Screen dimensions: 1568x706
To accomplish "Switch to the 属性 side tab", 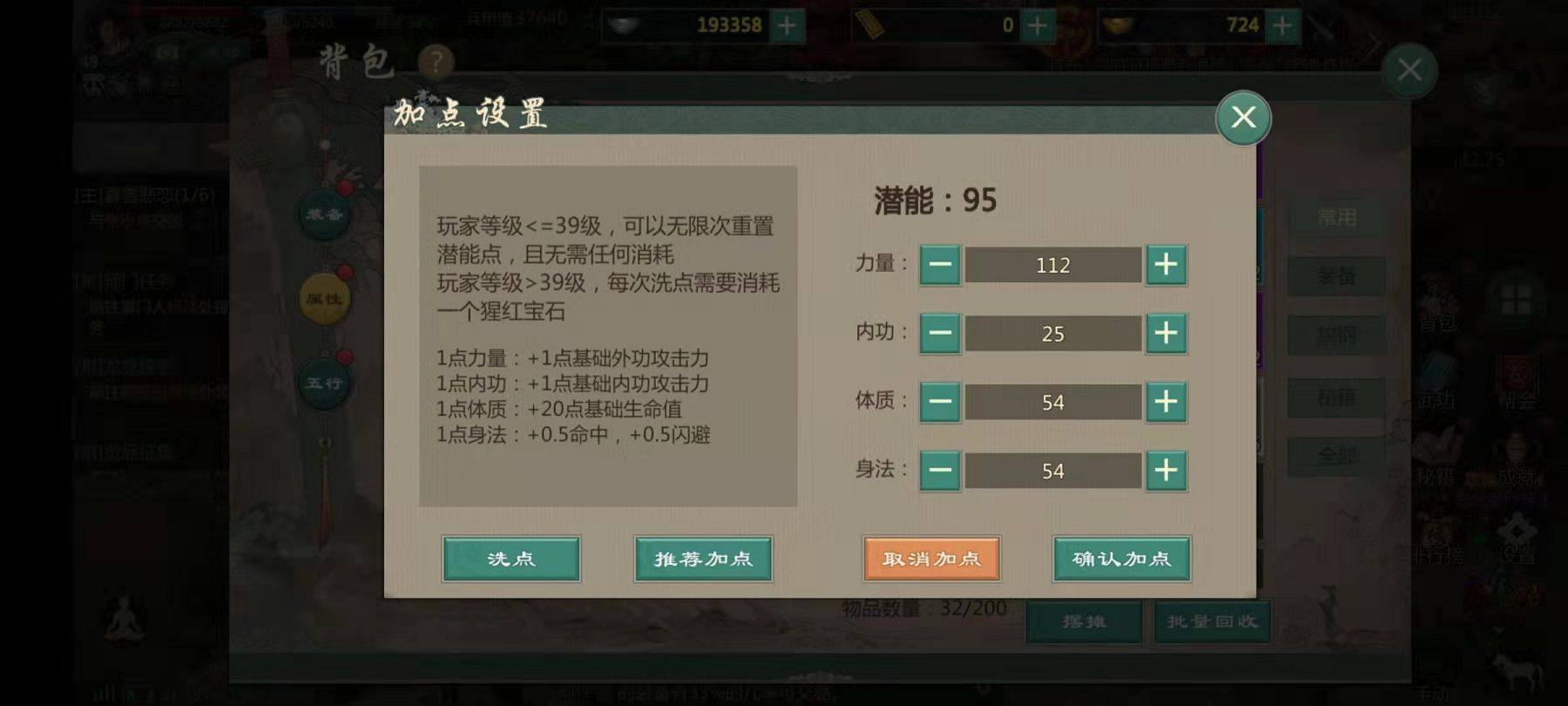I will [324, 298].
